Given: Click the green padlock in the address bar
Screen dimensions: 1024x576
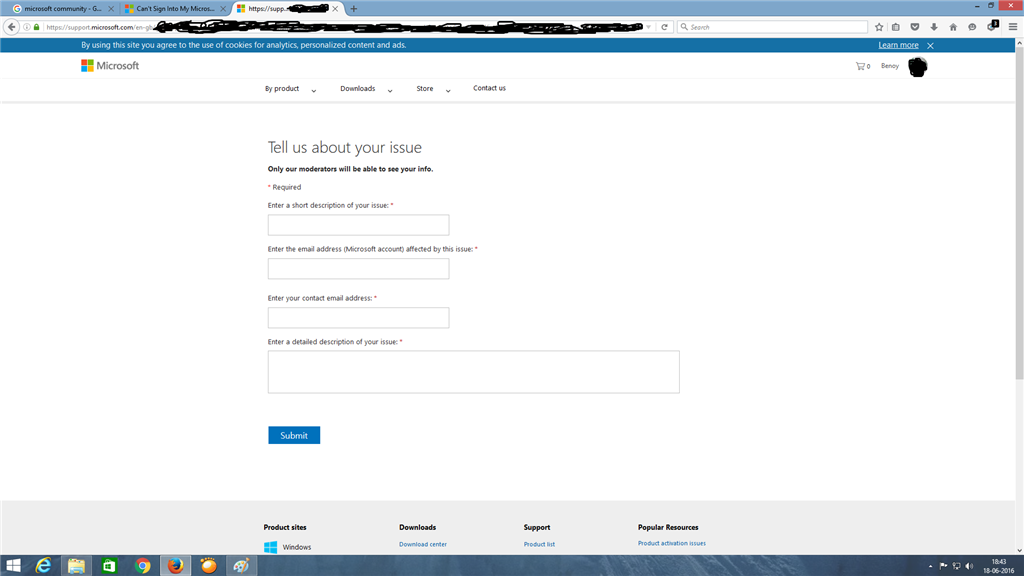Looking at the screenshot, I should [x=37, y=27].
